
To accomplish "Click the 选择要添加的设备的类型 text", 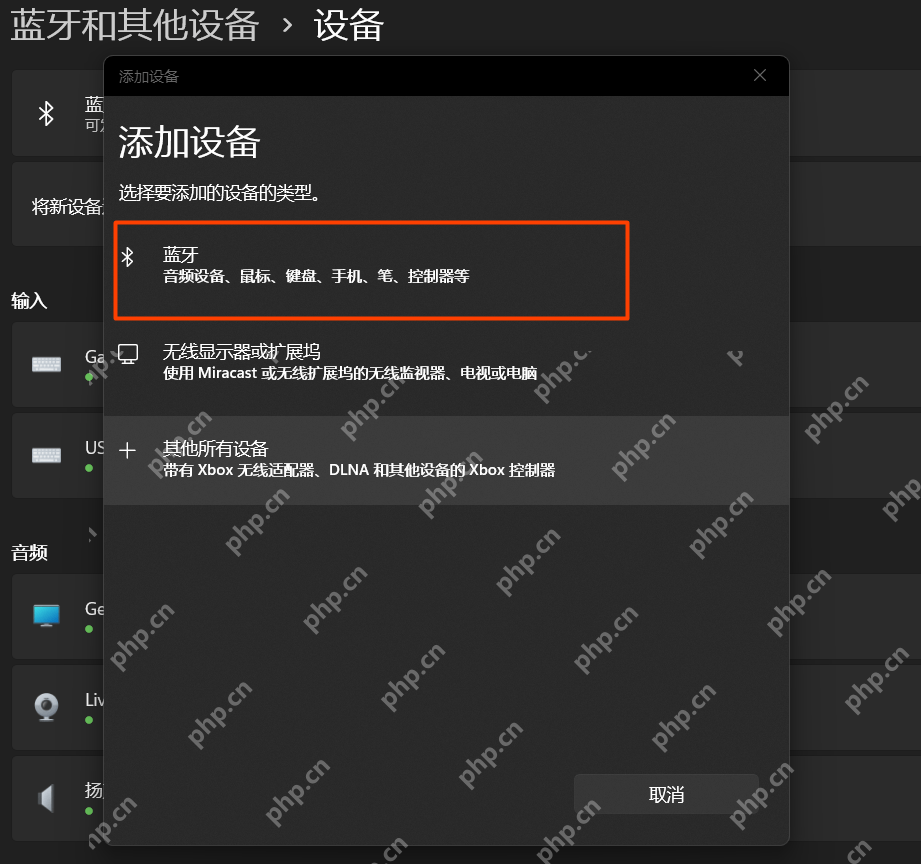I will coord(220,193).
